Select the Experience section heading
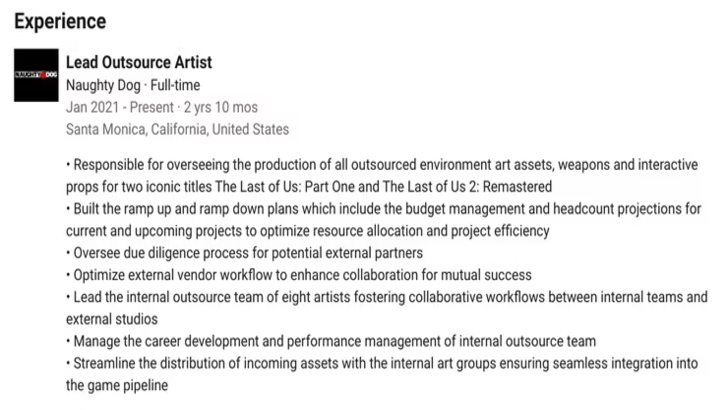This screenshot has width=728, height=410. point(60,21)
